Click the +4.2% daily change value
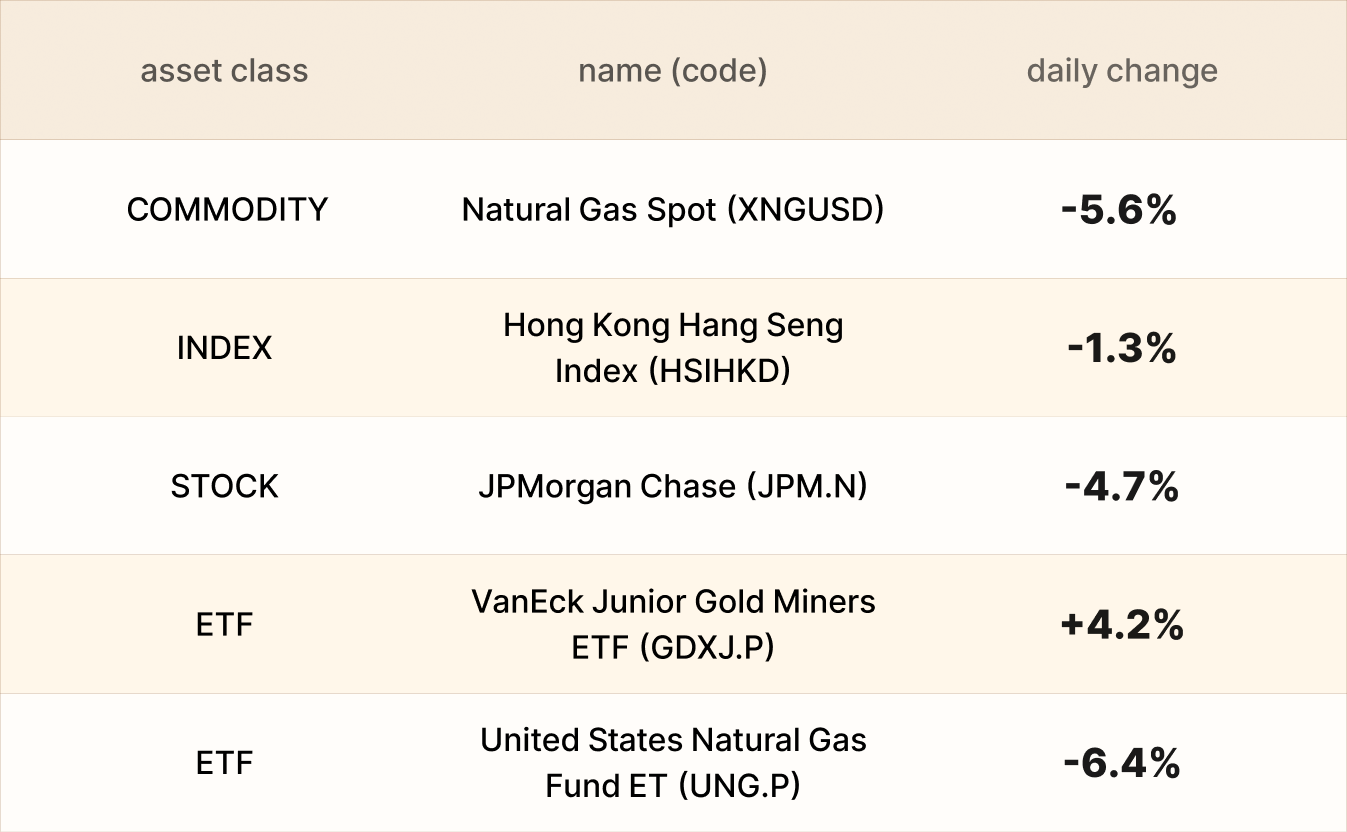1347x832 pixels. click(1122, 625)
